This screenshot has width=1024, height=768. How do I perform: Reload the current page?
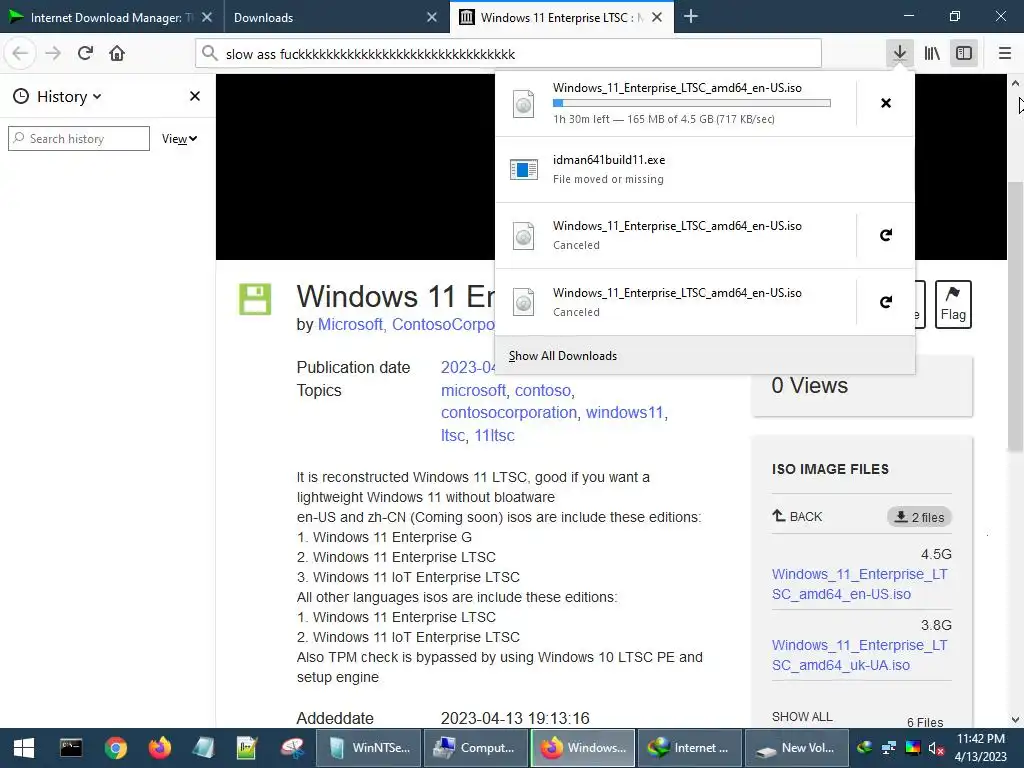point(85,53)
